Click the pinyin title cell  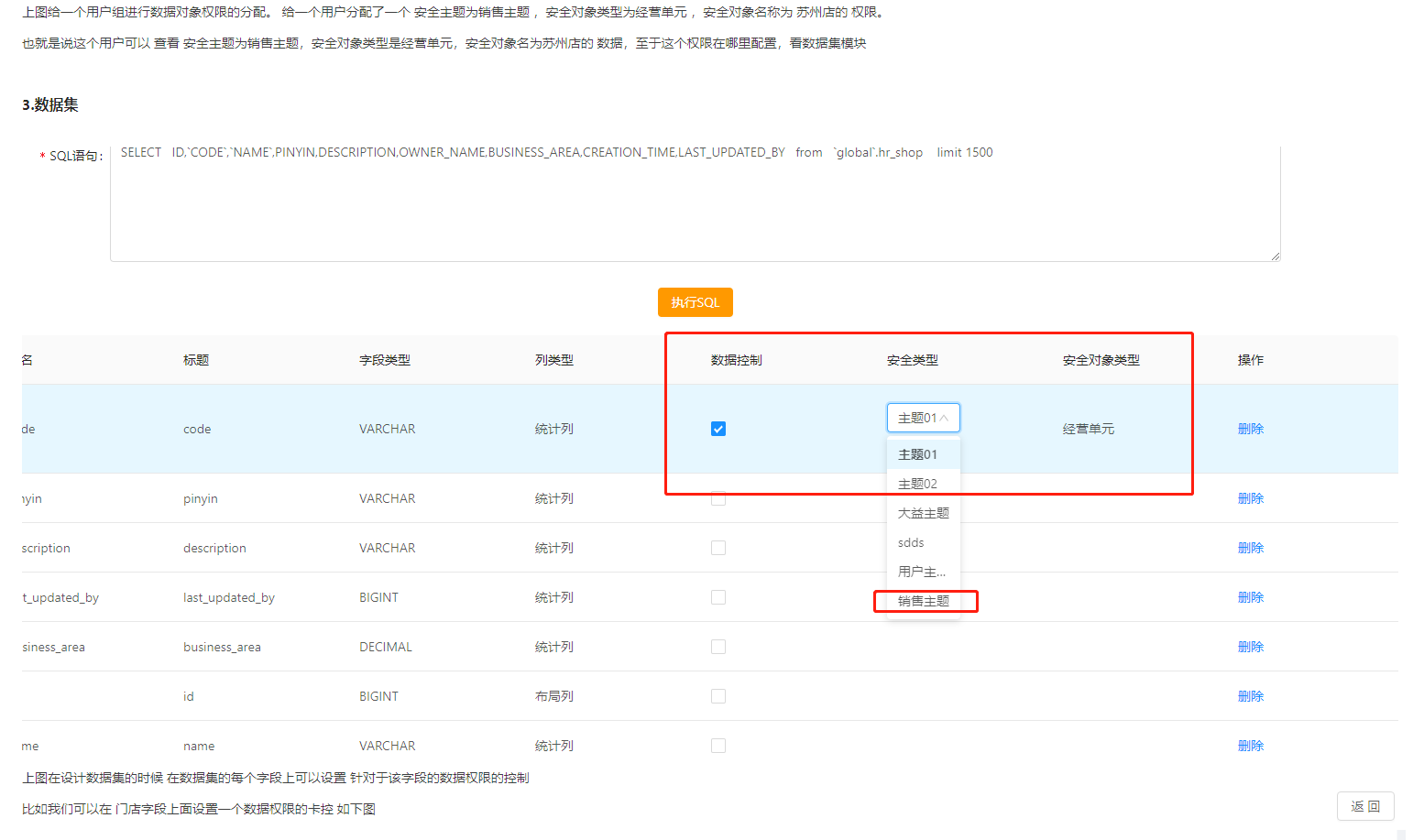(x=201, y=498)
